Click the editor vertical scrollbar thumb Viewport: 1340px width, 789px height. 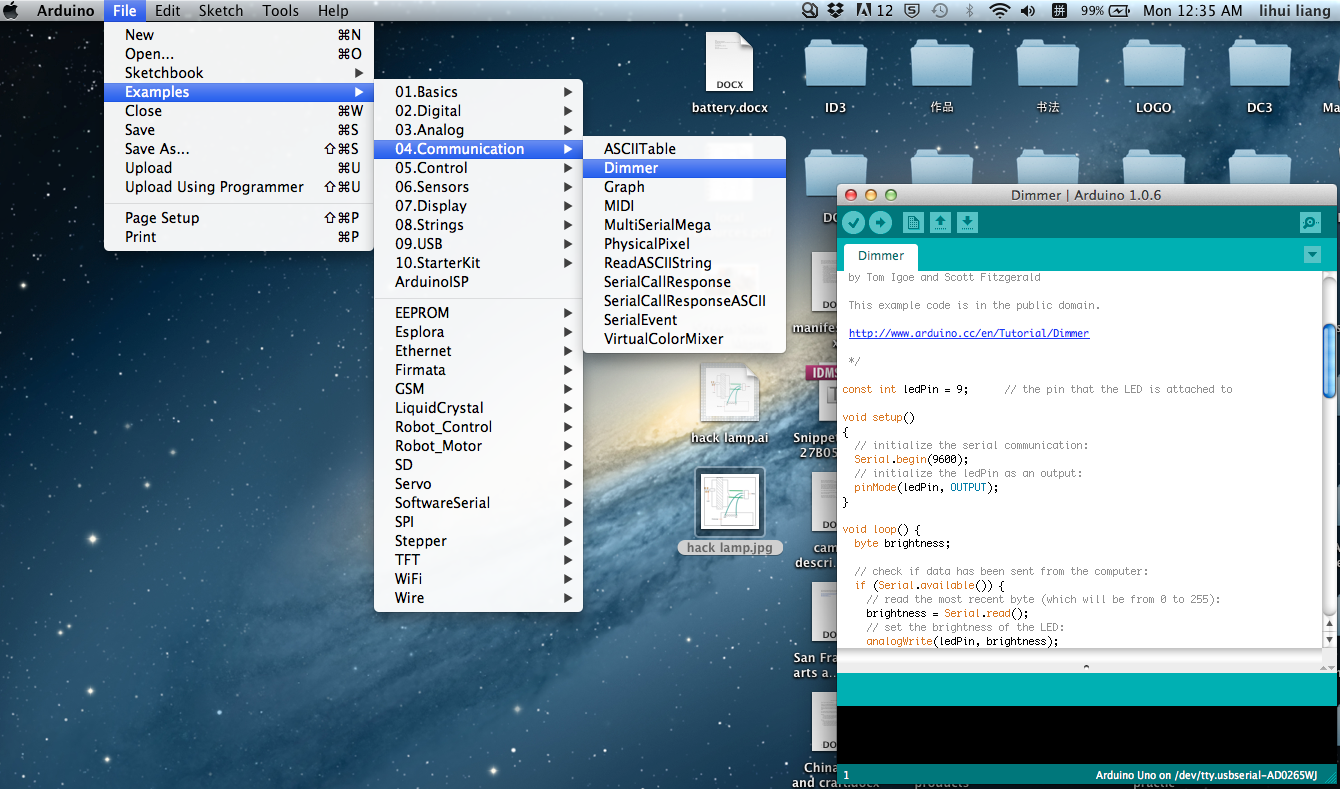[1329, 360]
